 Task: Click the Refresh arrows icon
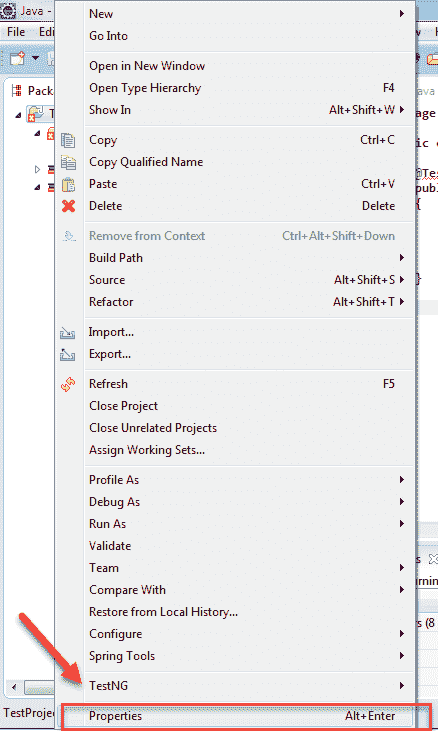68,385
